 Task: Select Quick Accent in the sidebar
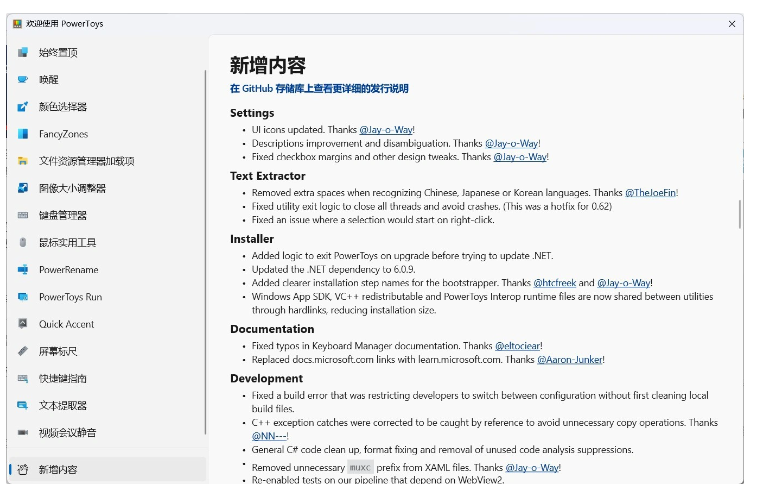(66, 324)
